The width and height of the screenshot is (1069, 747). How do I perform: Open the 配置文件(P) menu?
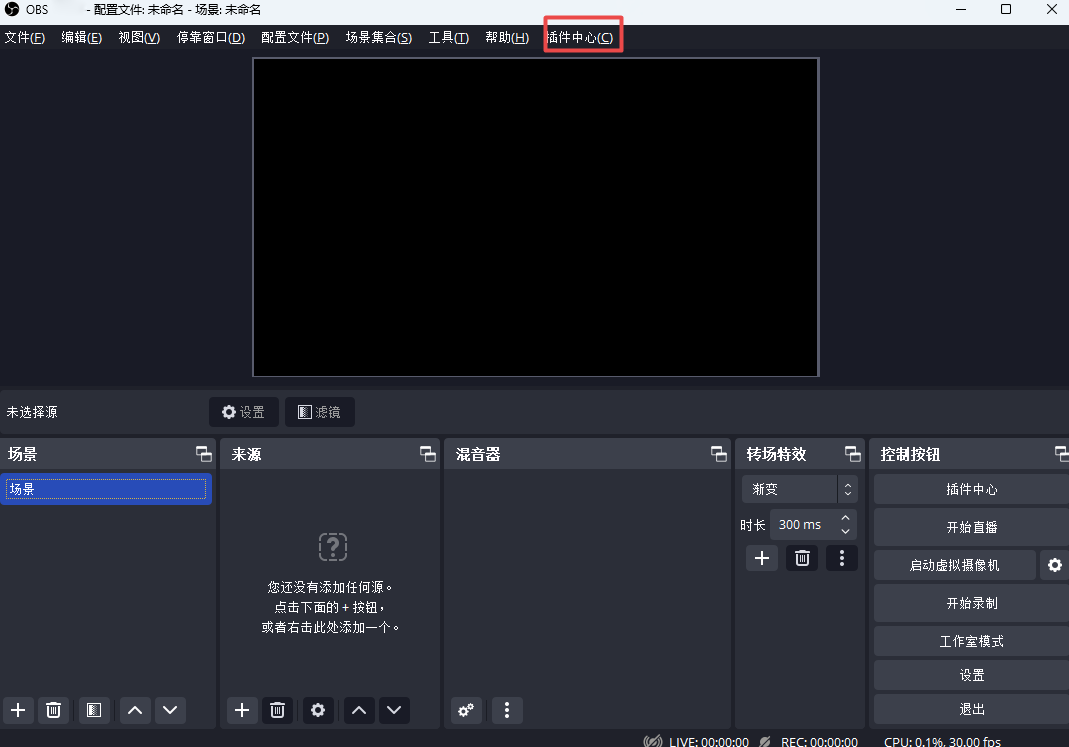tap(295, 37)
